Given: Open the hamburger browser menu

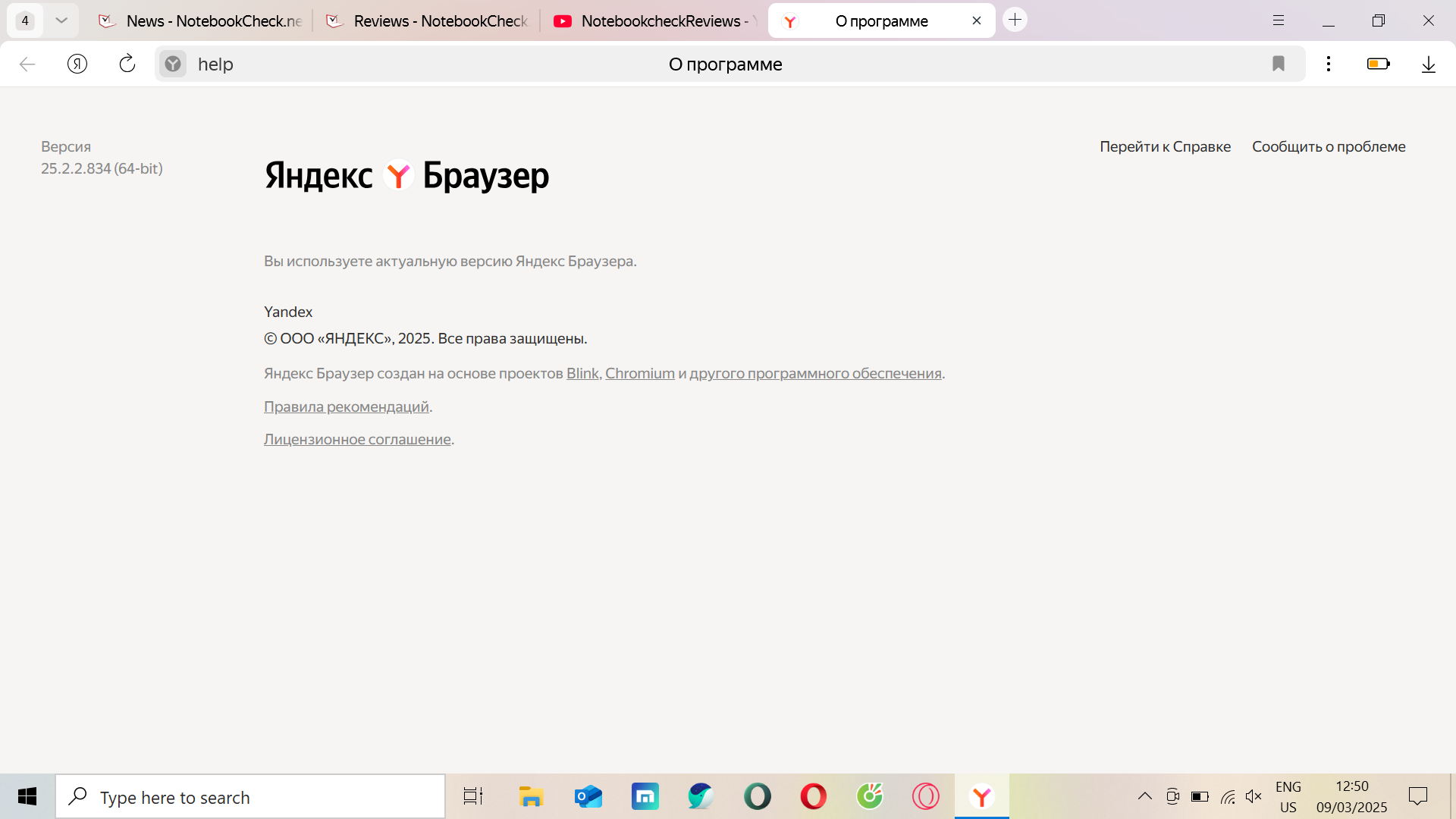Looking at the screenshot, I should (1279, 20).
